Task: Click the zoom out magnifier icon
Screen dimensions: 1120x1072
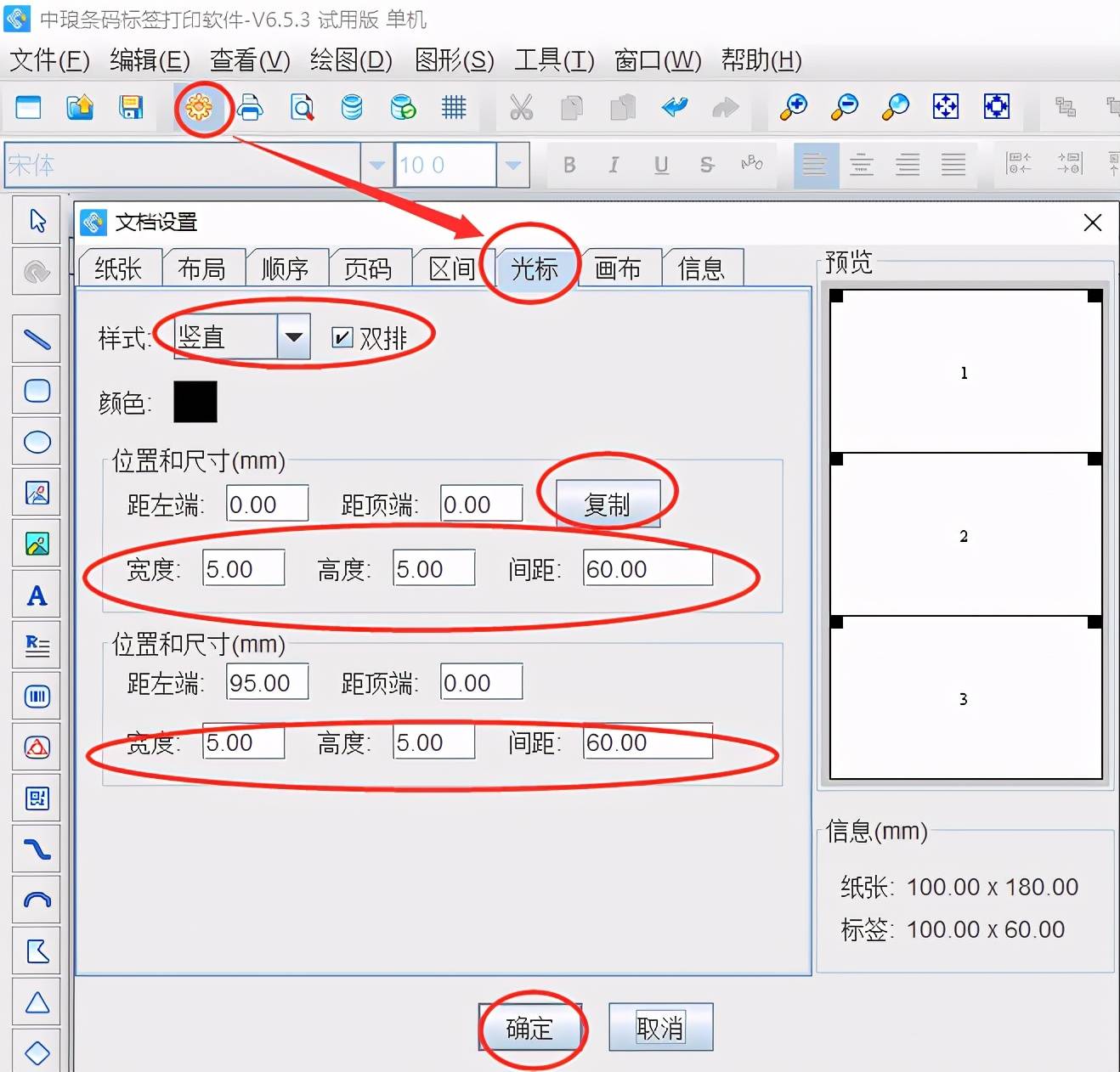Action: [x=844, y=107]
